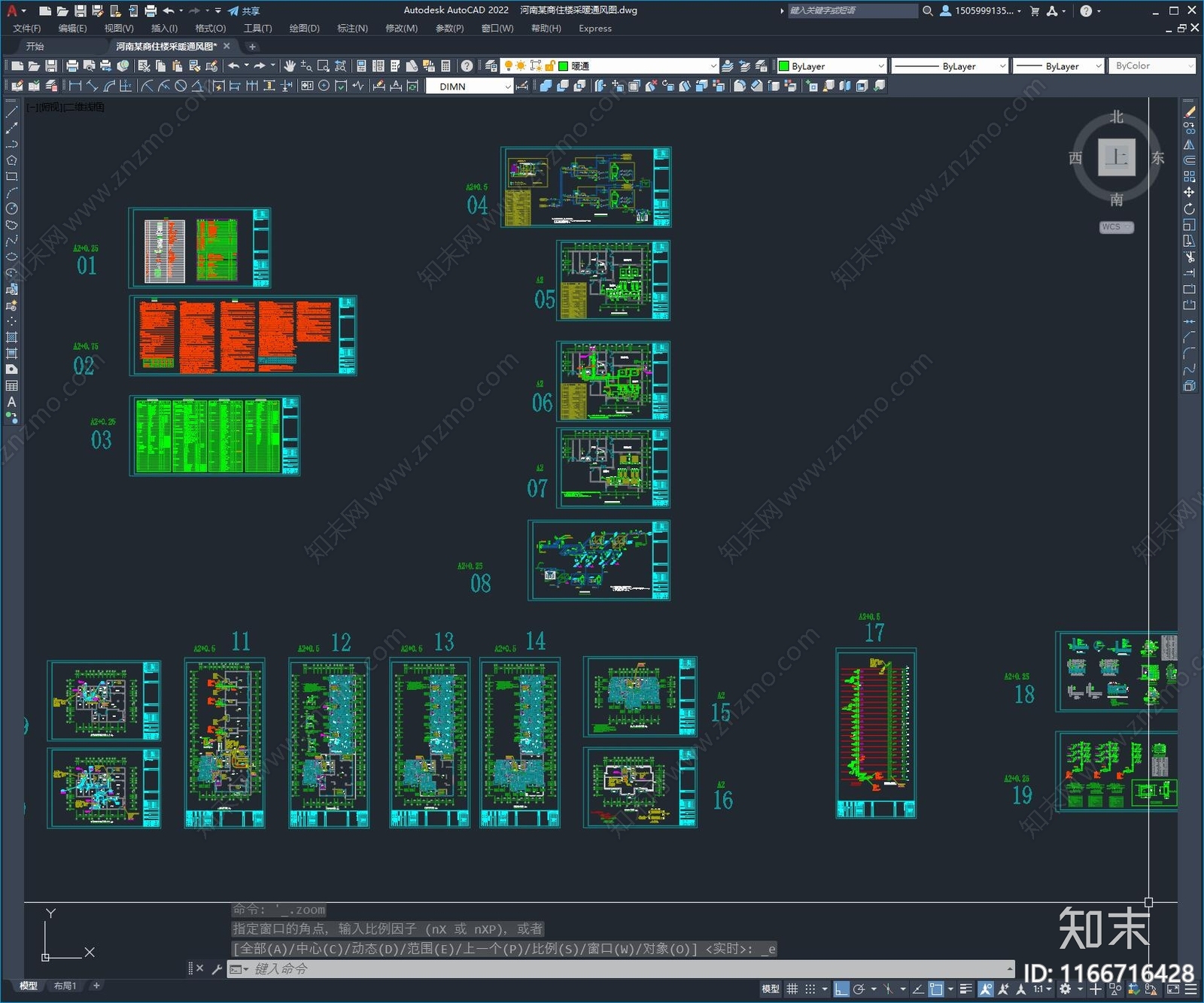Image resolution: width=1204 pixels, height=1003 pixels.
Task: Open the Plot print icon in standard toolbar
Action: click(x=72, y=66)
